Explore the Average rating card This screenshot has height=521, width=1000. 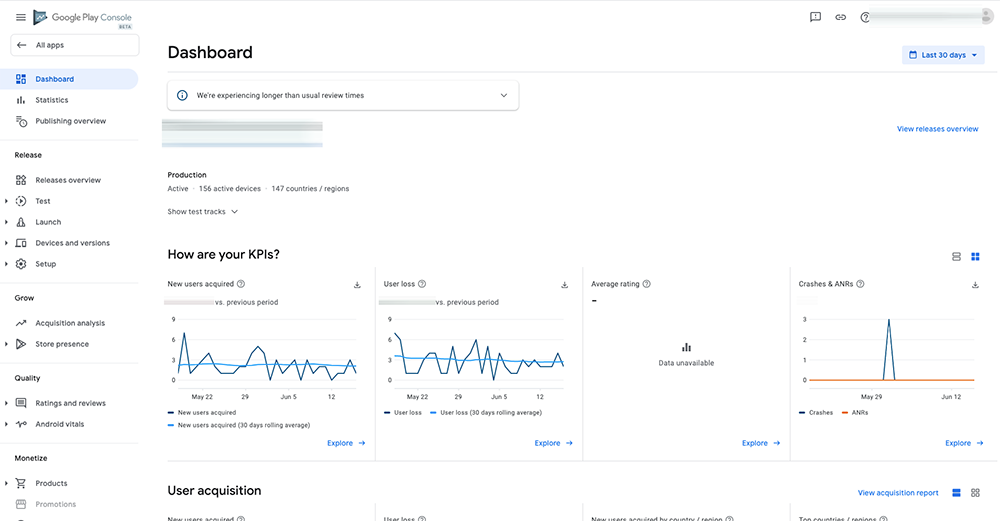(x=761, y=443)
